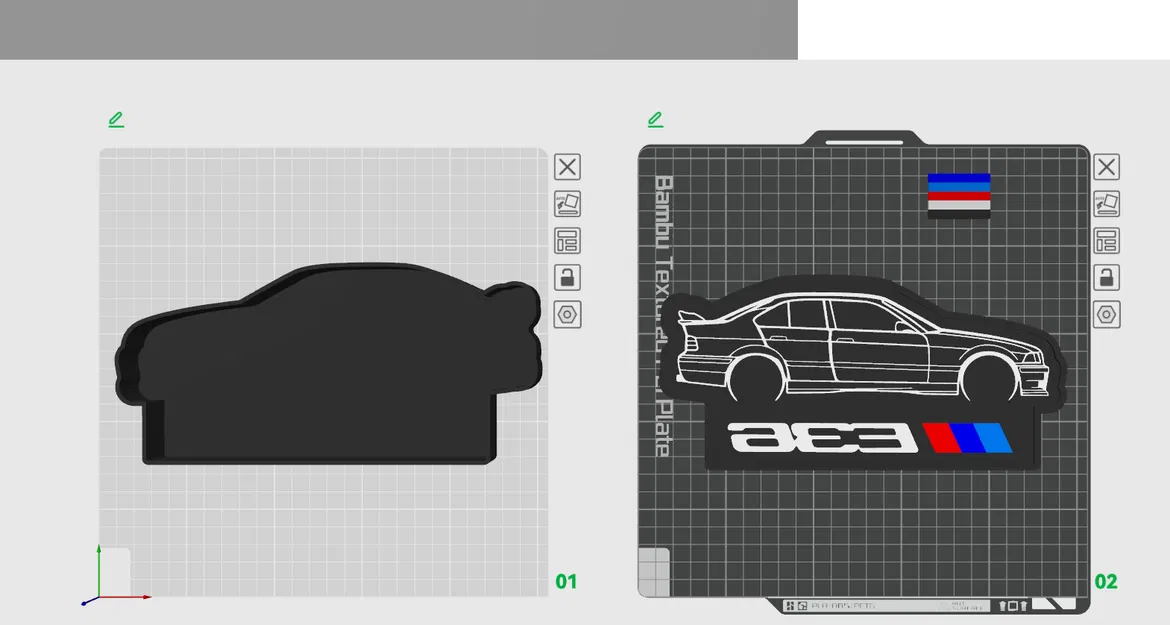Toggle the lock on plate 01
This screenshot has height=625, width=1170.
tap(567, 277)
